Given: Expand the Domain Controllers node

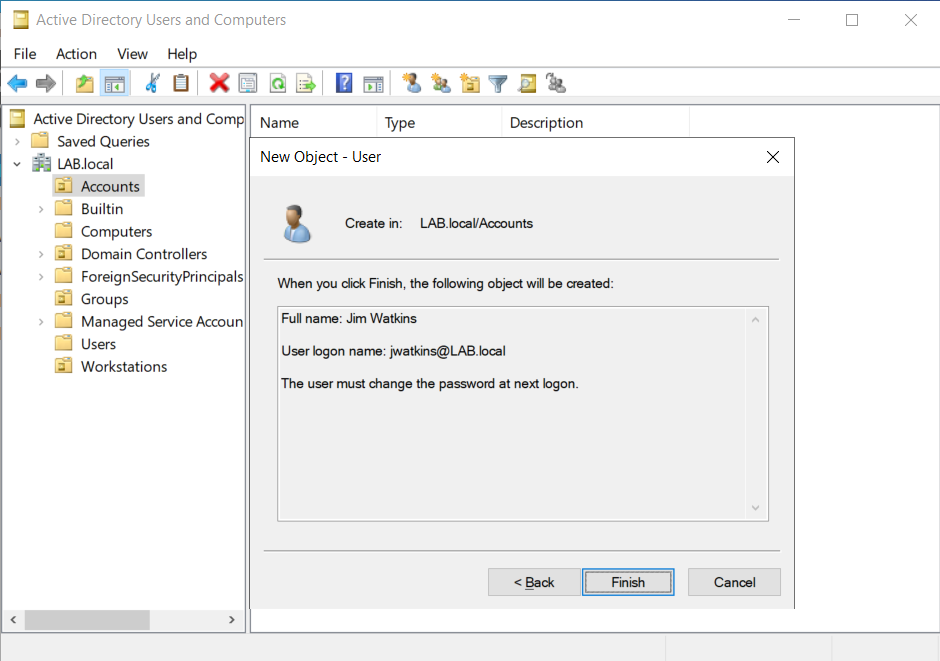Looking at the screenshot, I should click(41, 254).
